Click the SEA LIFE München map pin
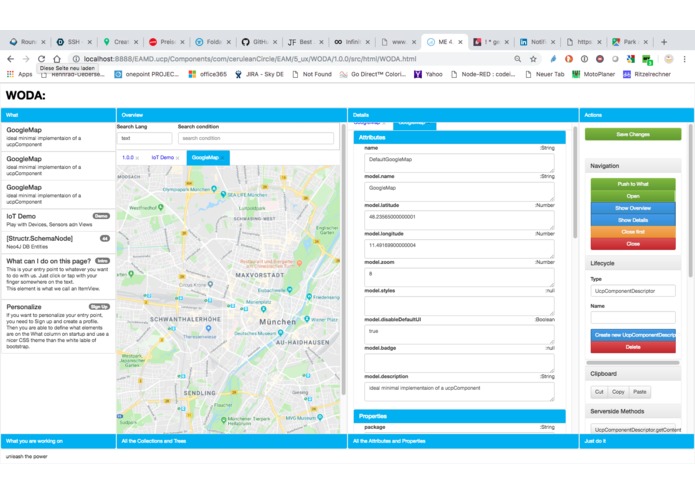 pyautogui.click(x=223, y=194)
